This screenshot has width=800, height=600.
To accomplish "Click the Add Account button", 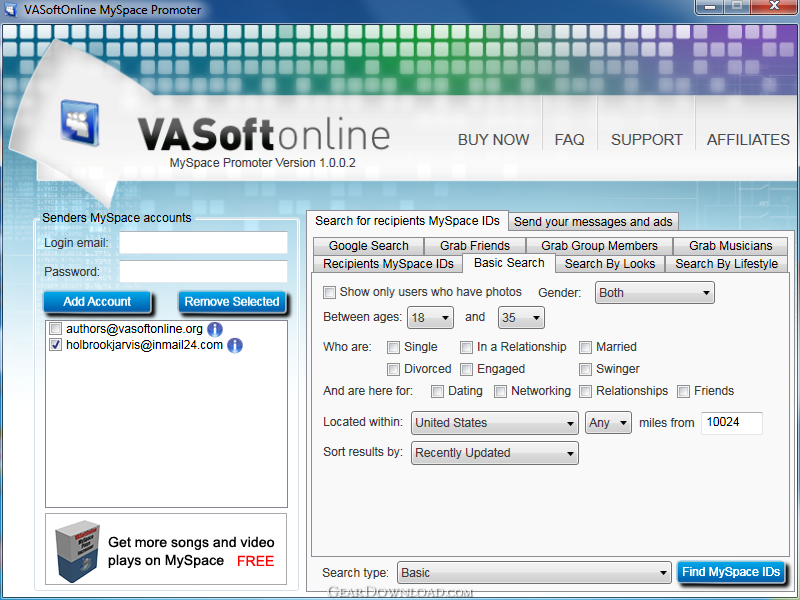I will (97, 302).
